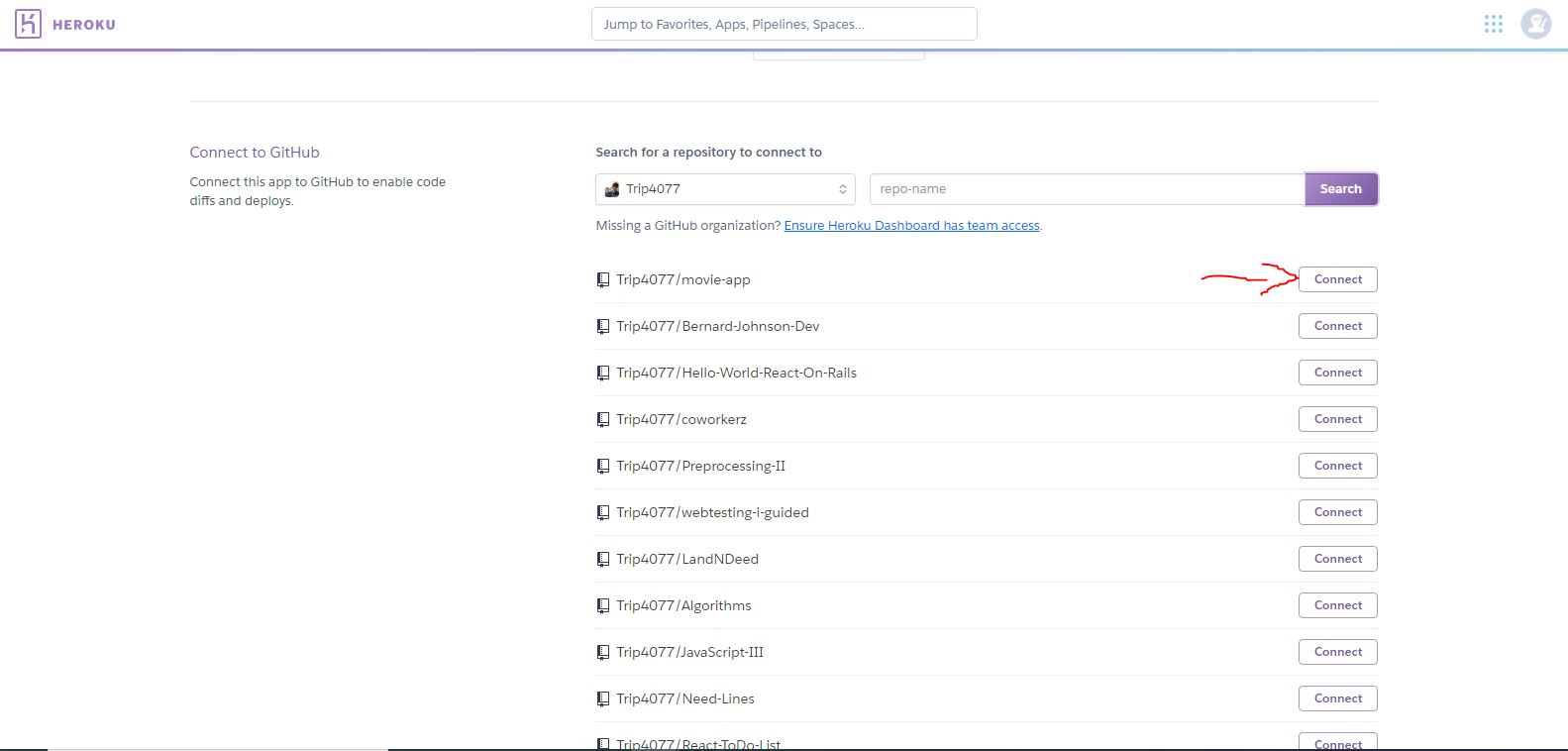The image size is (1568, 751).
Task: Select 'Trip4077/Hello-World-React-On-Rails' repository name
Action: pos(736,374)
